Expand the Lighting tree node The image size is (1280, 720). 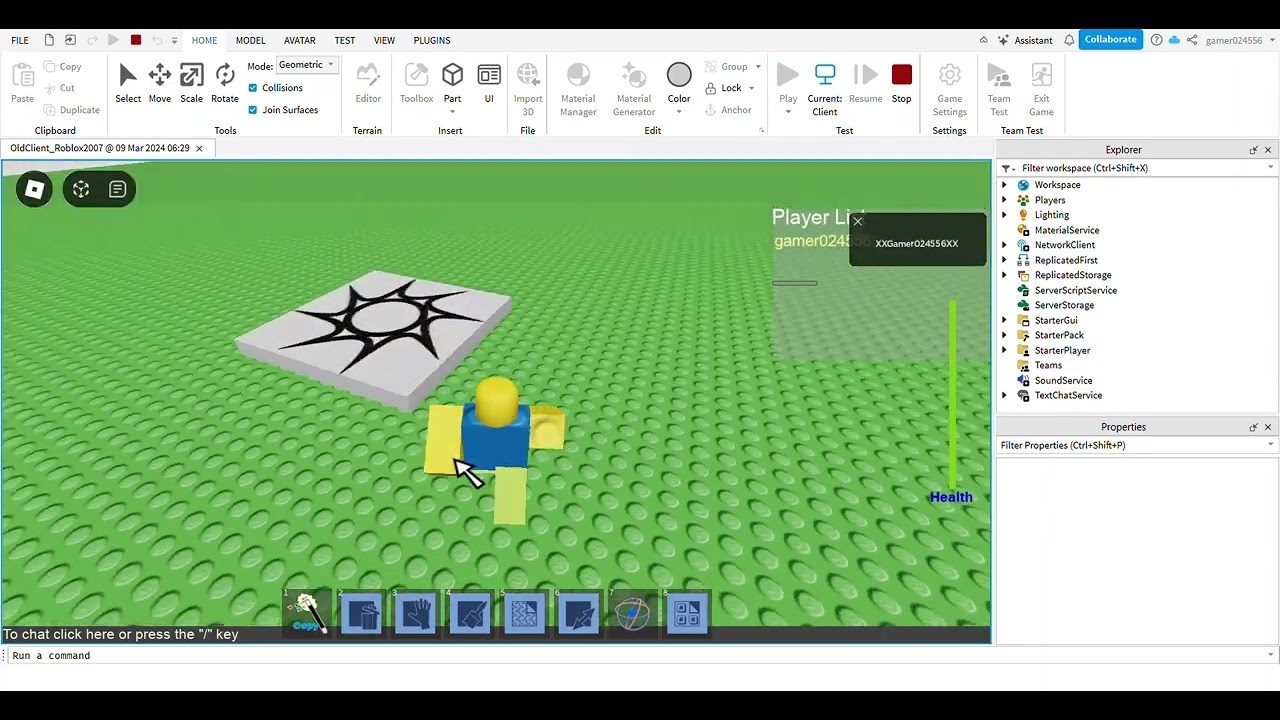click(x=1005, y=215)
